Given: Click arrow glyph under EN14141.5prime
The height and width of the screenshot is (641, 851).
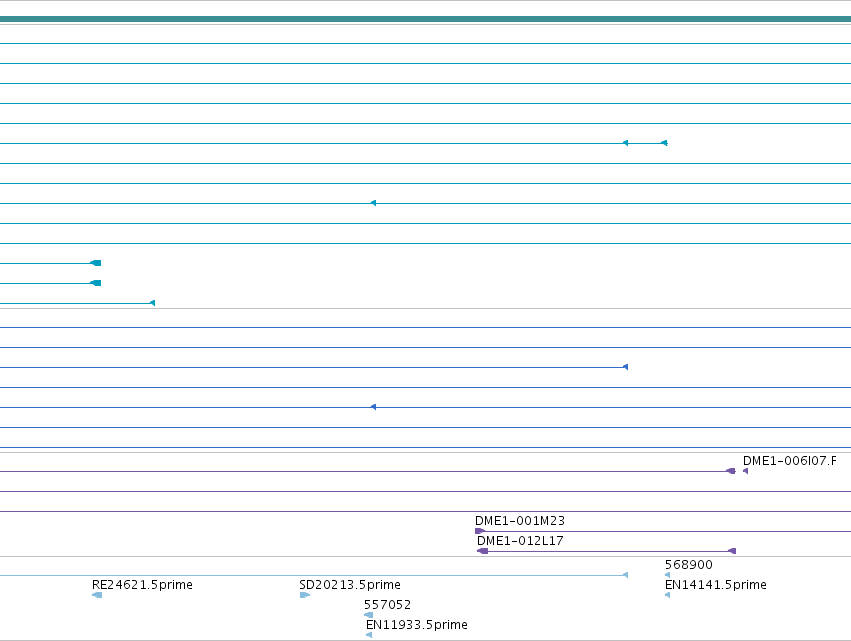Looking at the screenshot, I should coord(668,595).
